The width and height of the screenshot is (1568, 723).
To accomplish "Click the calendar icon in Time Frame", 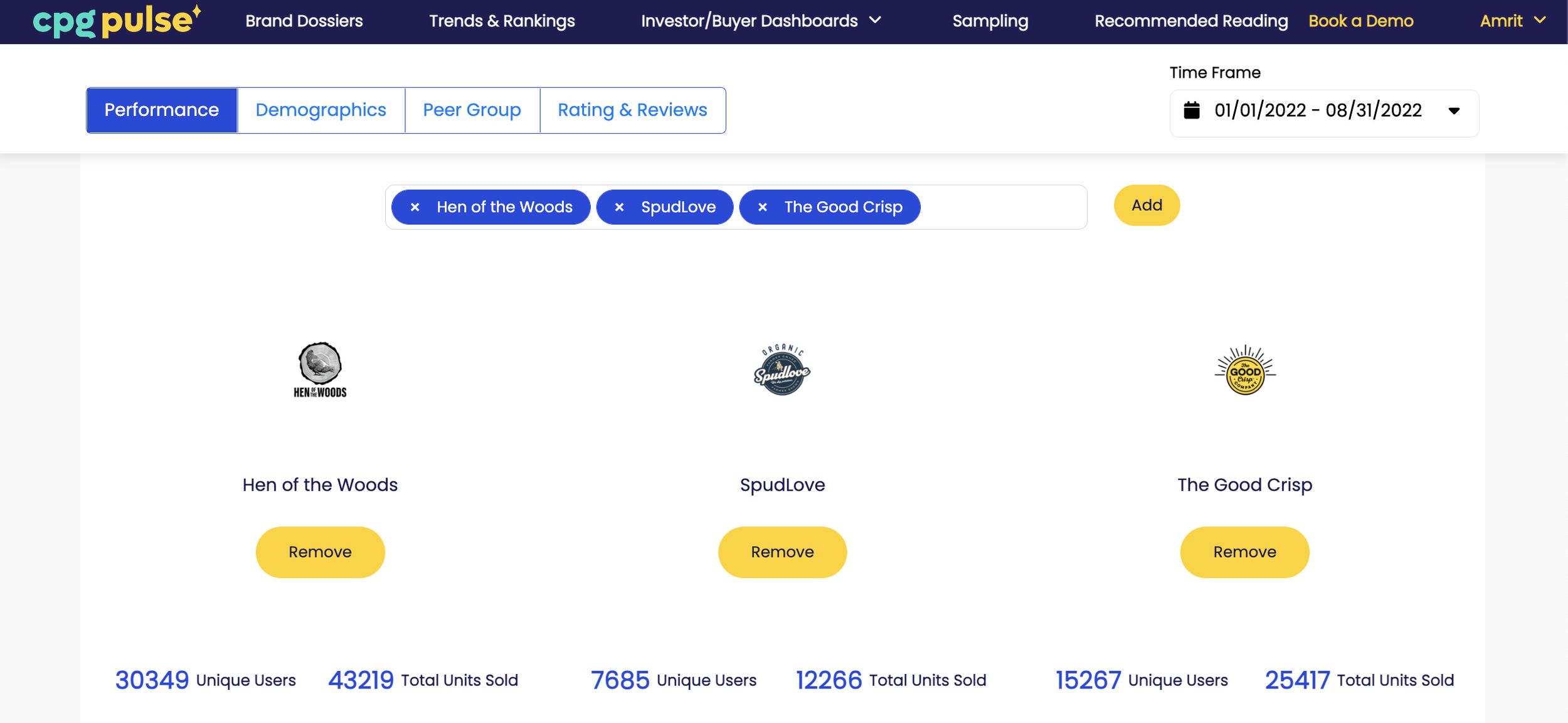I will [x=1191, y=110].
